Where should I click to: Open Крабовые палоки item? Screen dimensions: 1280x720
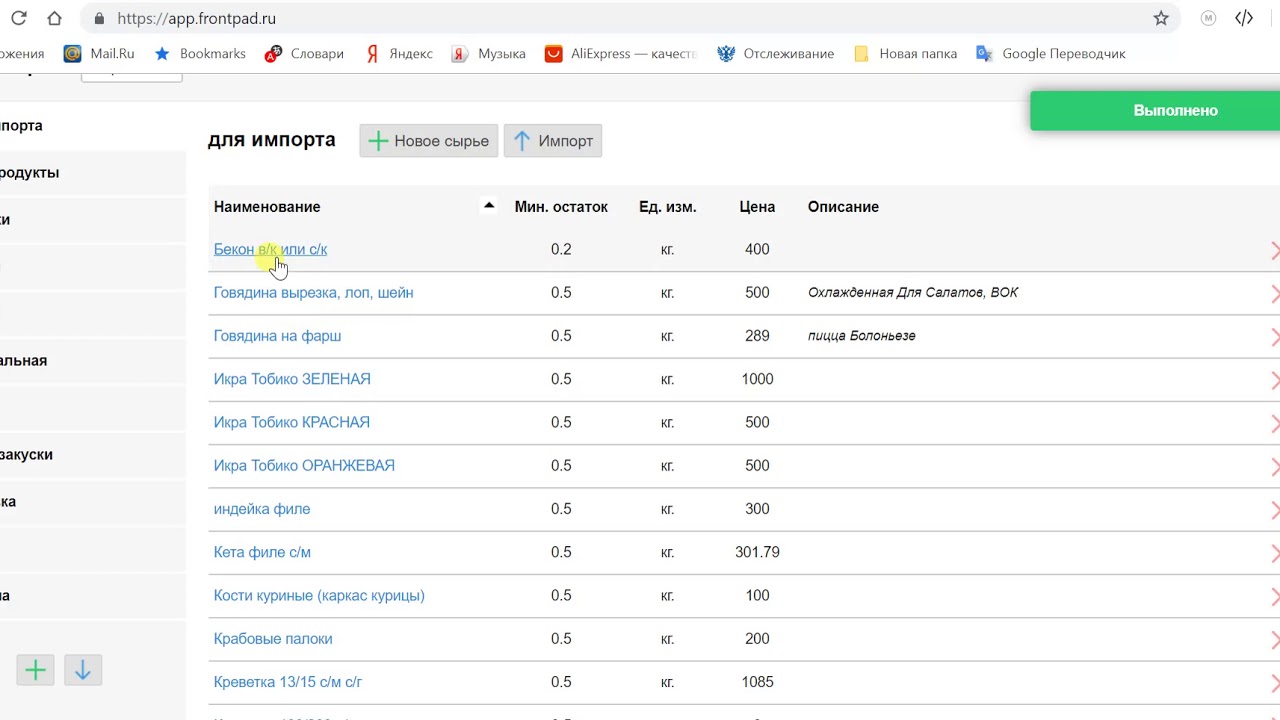click(273, 639)
